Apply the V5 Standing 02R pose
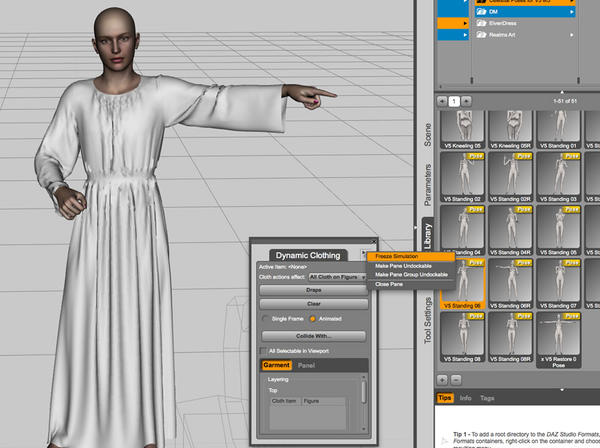The image size is (600, 448). coord(510,177)
